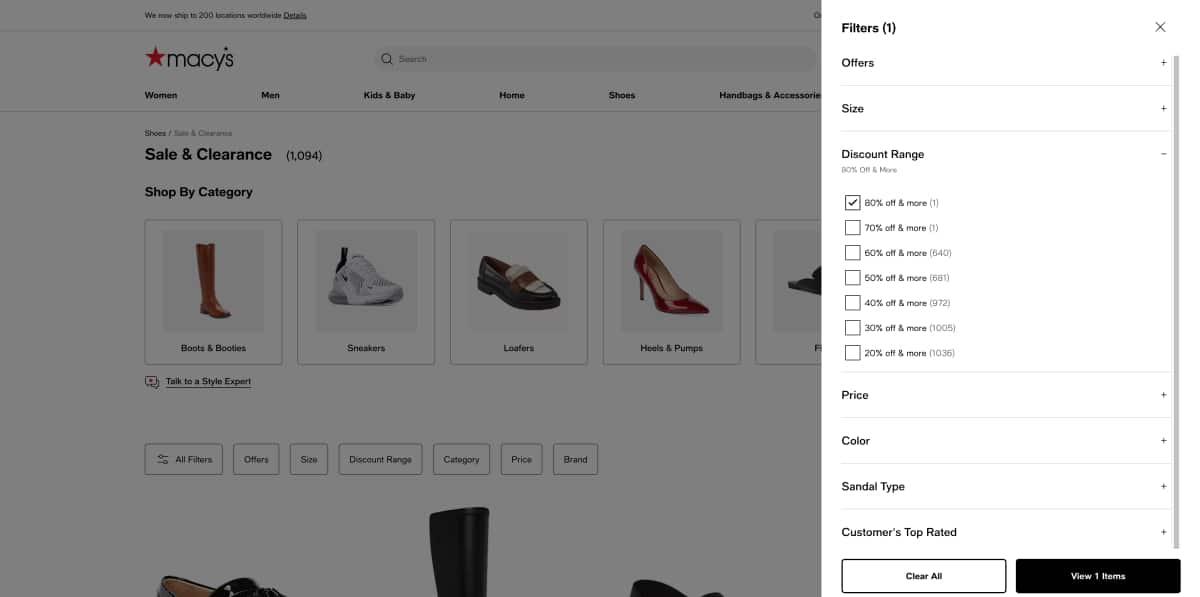This screenshot has height=597, width=1200.
Task: Click the Clear All button
Action: pos(923,575)
